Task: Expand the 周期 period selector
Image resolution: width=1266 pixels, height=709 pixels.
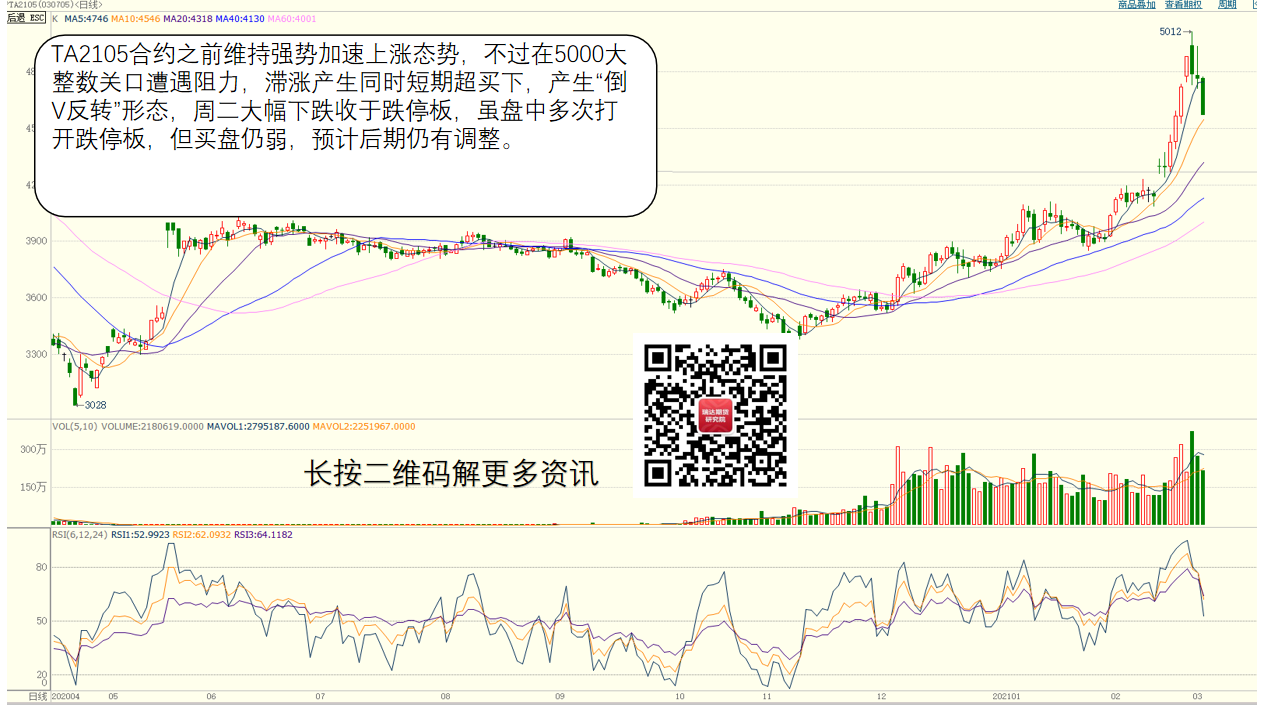Action: (x=1227, y=5)
